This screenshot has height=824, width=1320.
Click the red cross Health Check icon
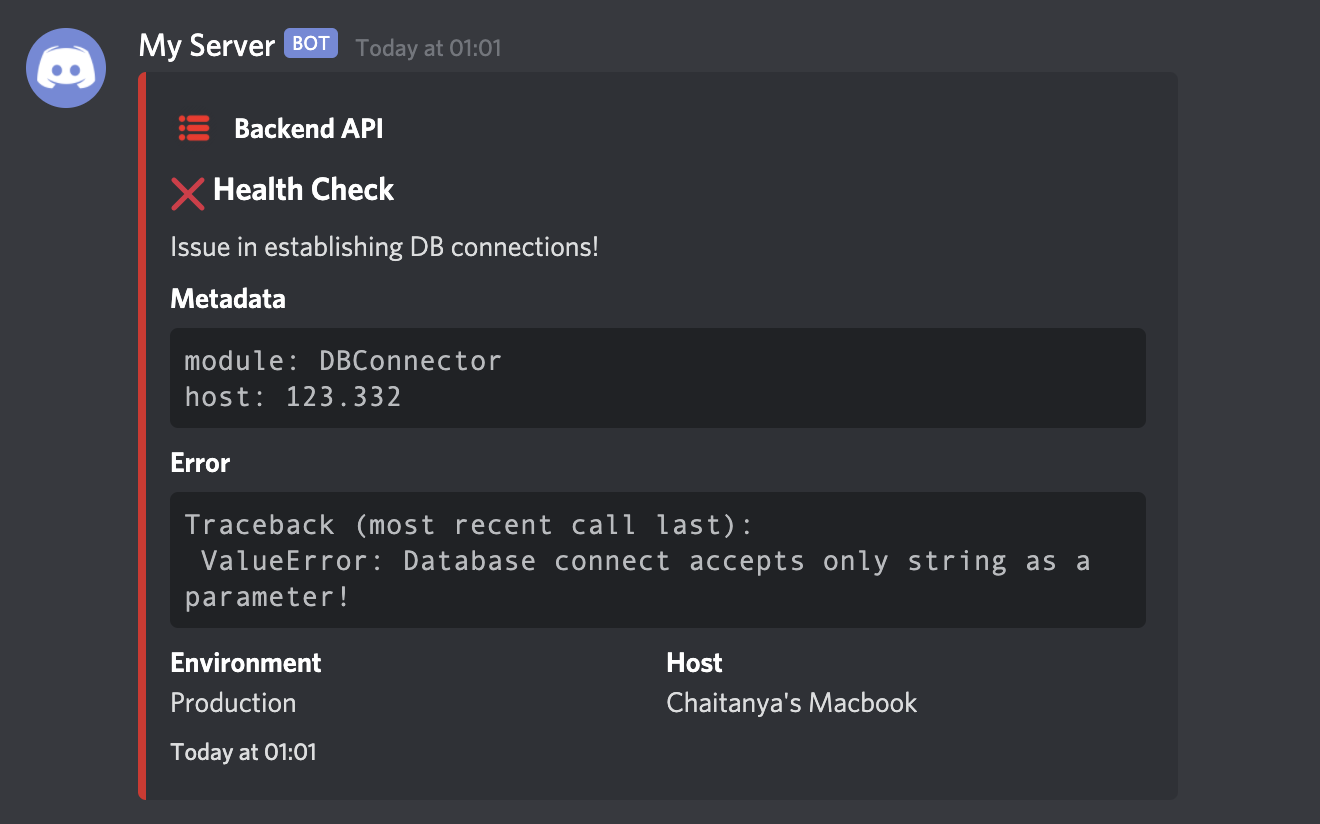pyautogui.click(x=187, y=193)
